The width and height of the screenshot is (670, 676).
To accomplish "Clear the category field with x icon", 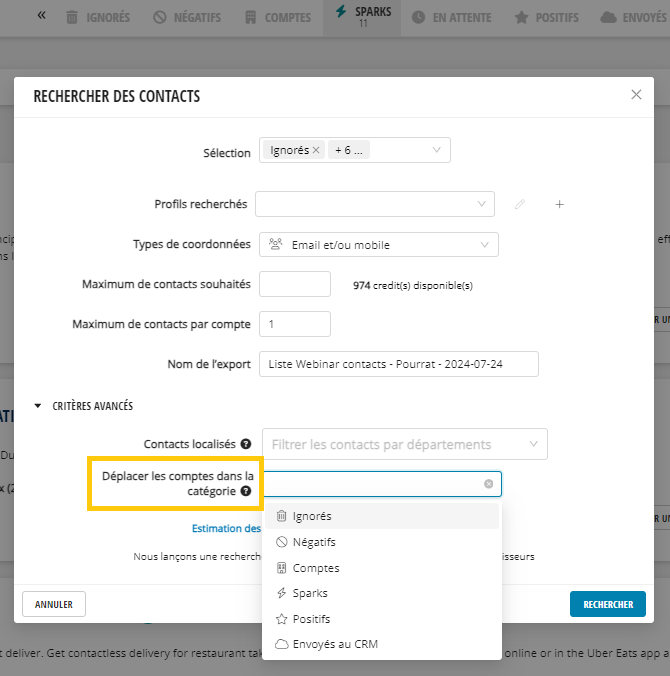I will point(488,484).
